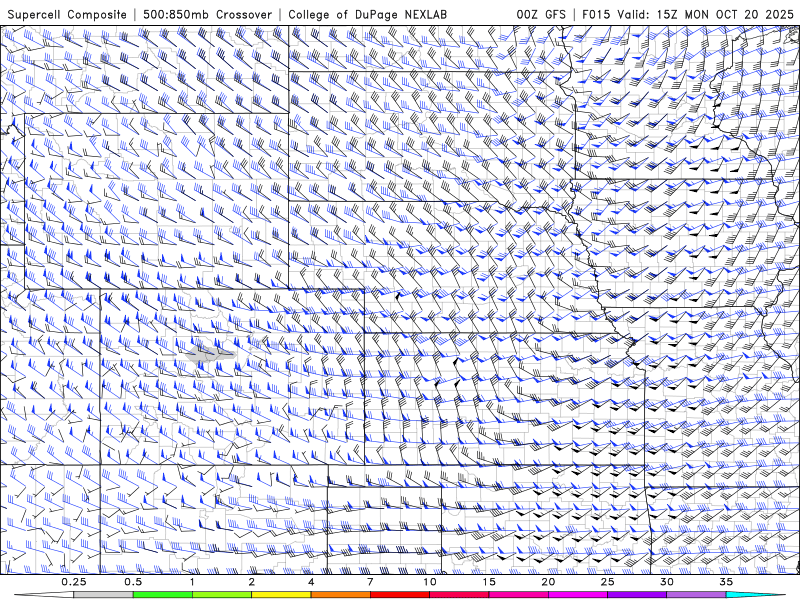Click the "15" legend value
This screenshot has width=800, height=600.
(489, 582)
